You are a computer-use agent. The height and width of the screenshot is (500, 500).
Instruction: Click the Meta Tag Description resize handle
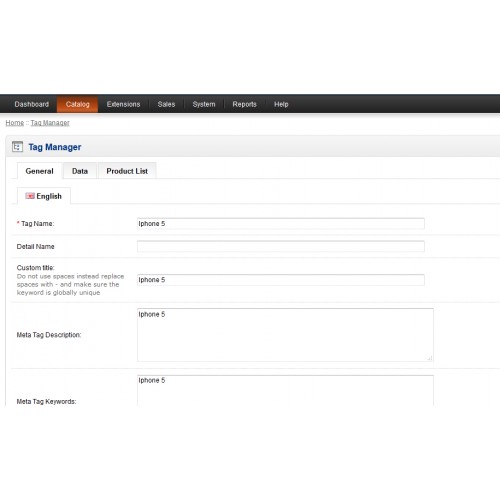(x=430, y=358)
